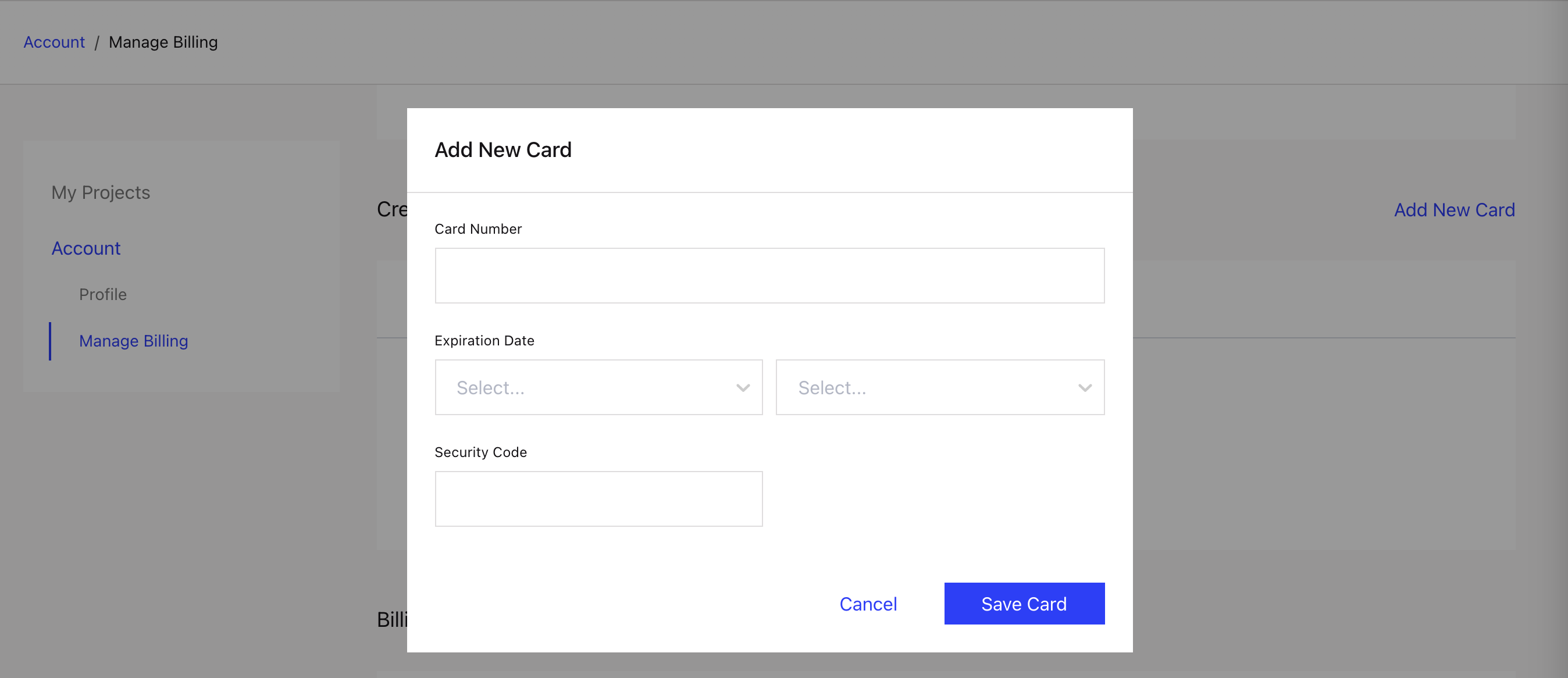Save the new card
Screen dimensions: 1568x678
coord(1024,603)
